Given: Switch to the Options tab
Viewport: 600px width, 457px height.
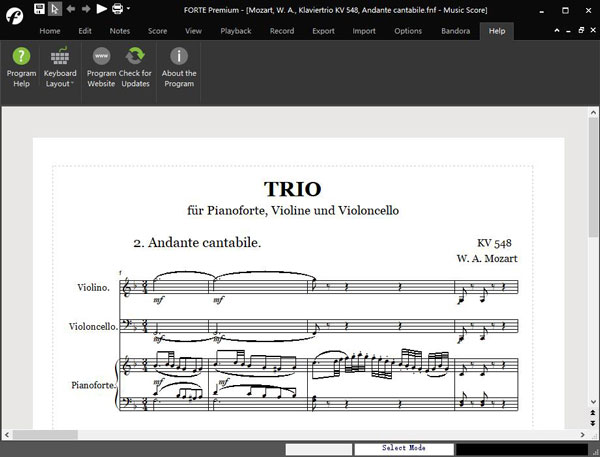Looking at the screenshot, I should (408, 31).
